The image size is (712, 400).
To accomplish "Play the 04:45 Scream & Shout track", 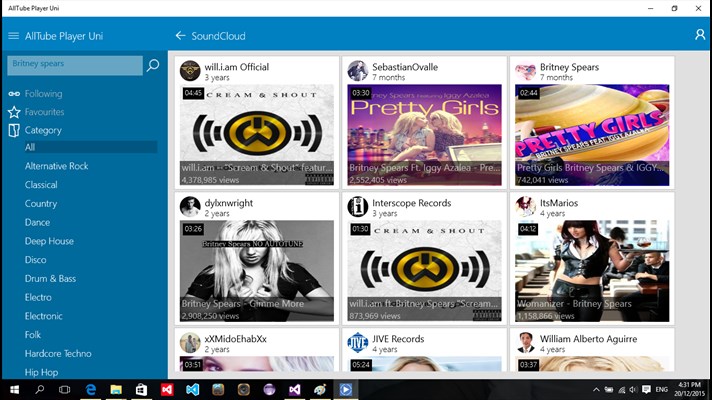I will 257,135.
